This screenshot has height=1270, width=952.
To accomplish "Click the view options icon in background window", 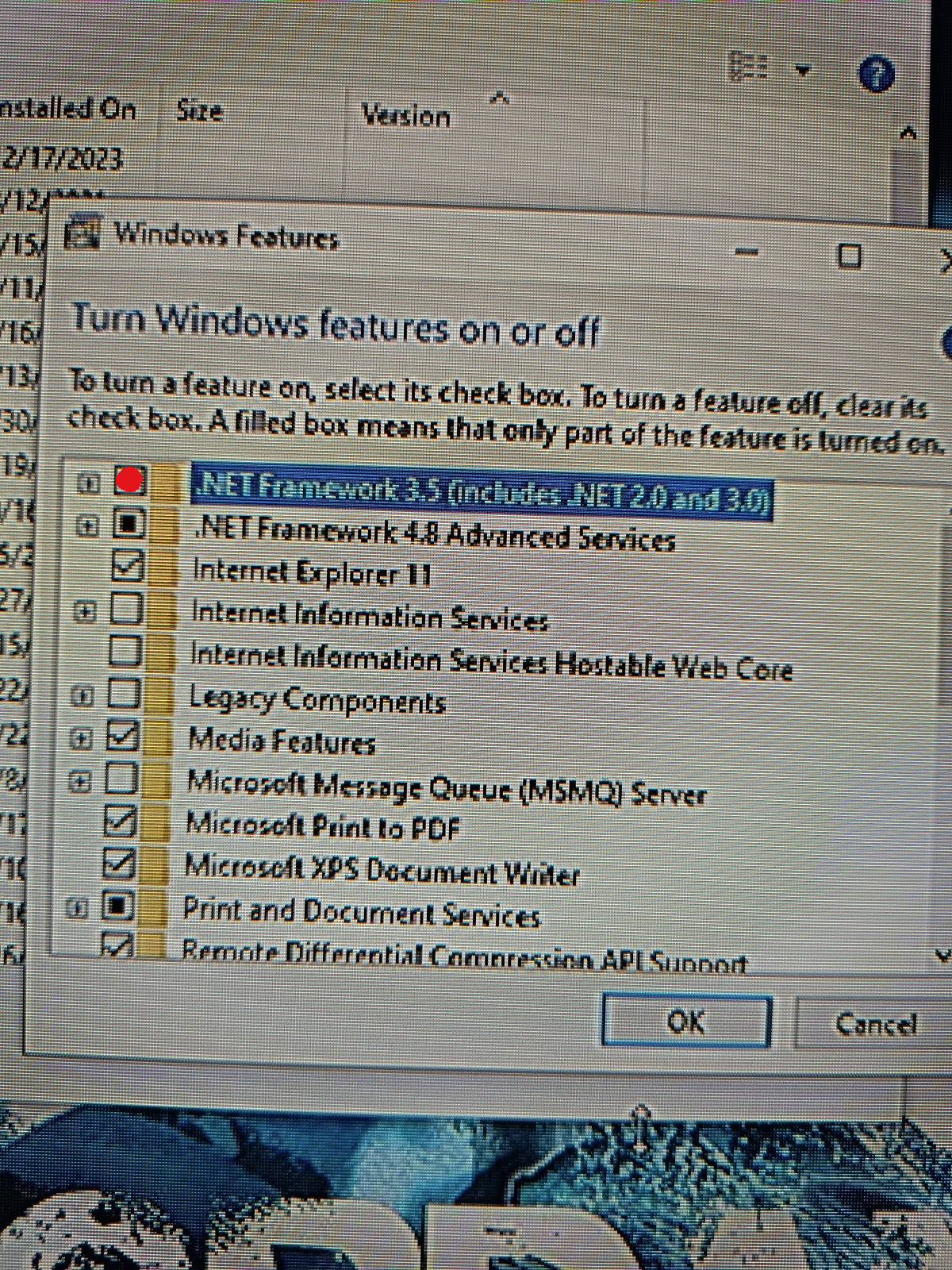I will pyautogui.click(x=748, y=67).
